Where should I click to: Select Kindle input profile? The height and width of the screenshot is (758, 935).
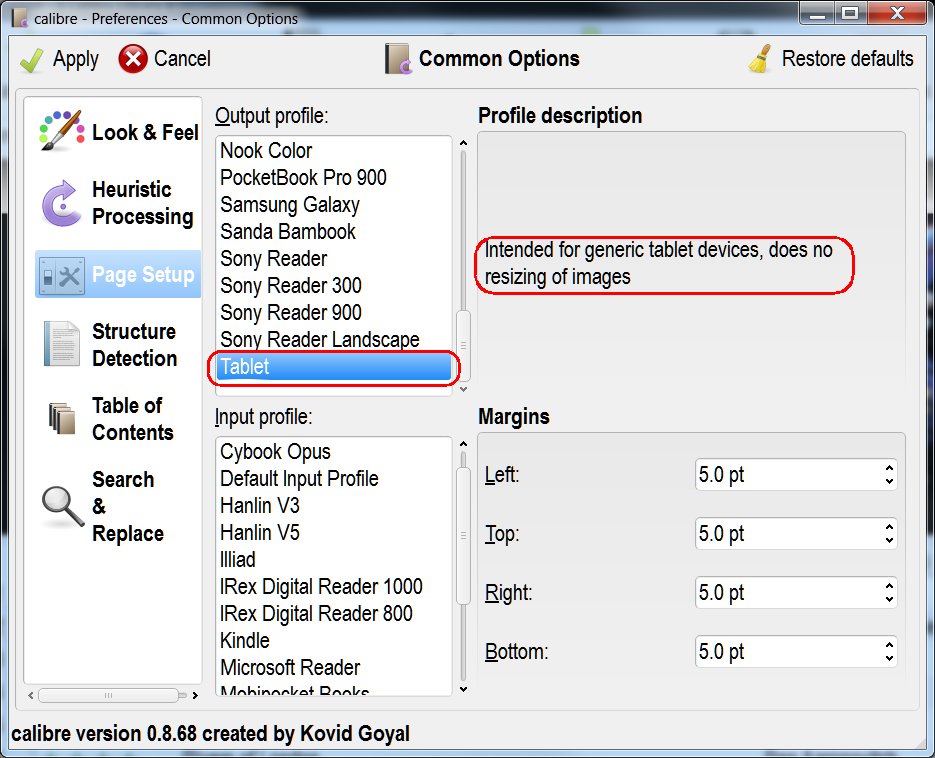click(334, 641)
